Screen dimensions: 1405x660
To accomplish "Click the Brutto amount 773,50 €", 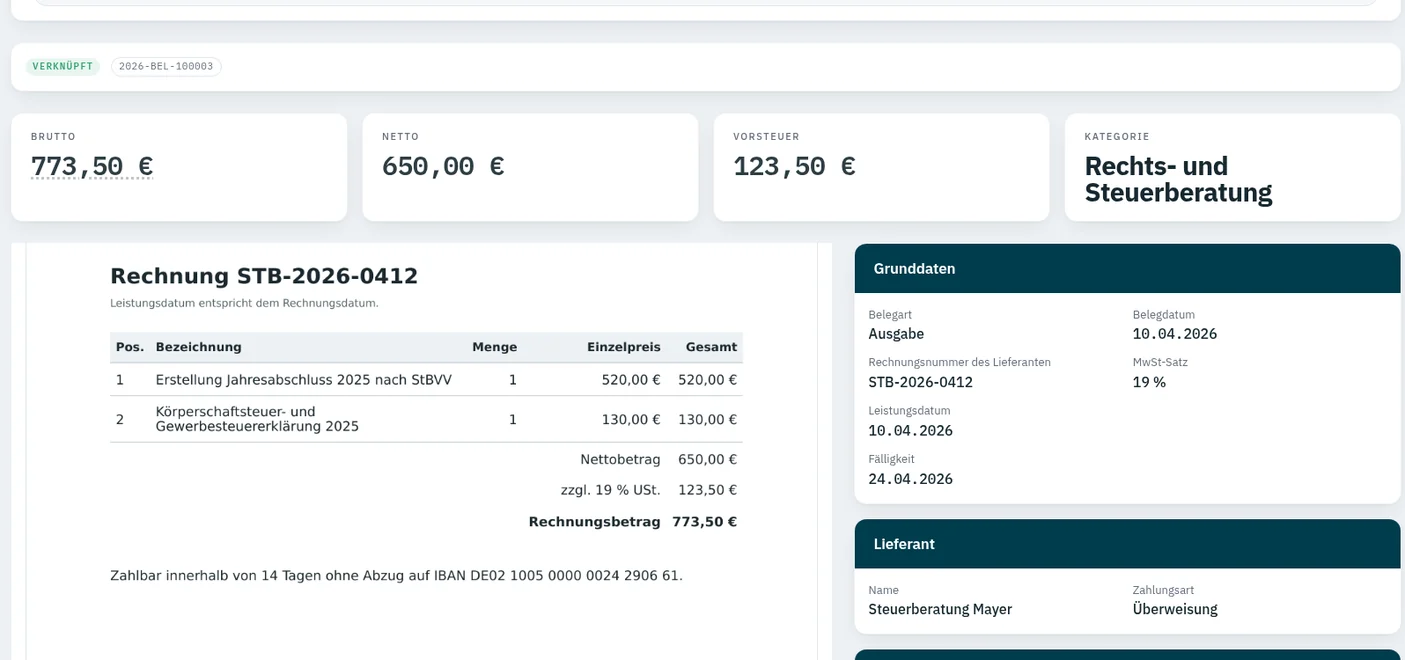I will click(92, 166).
